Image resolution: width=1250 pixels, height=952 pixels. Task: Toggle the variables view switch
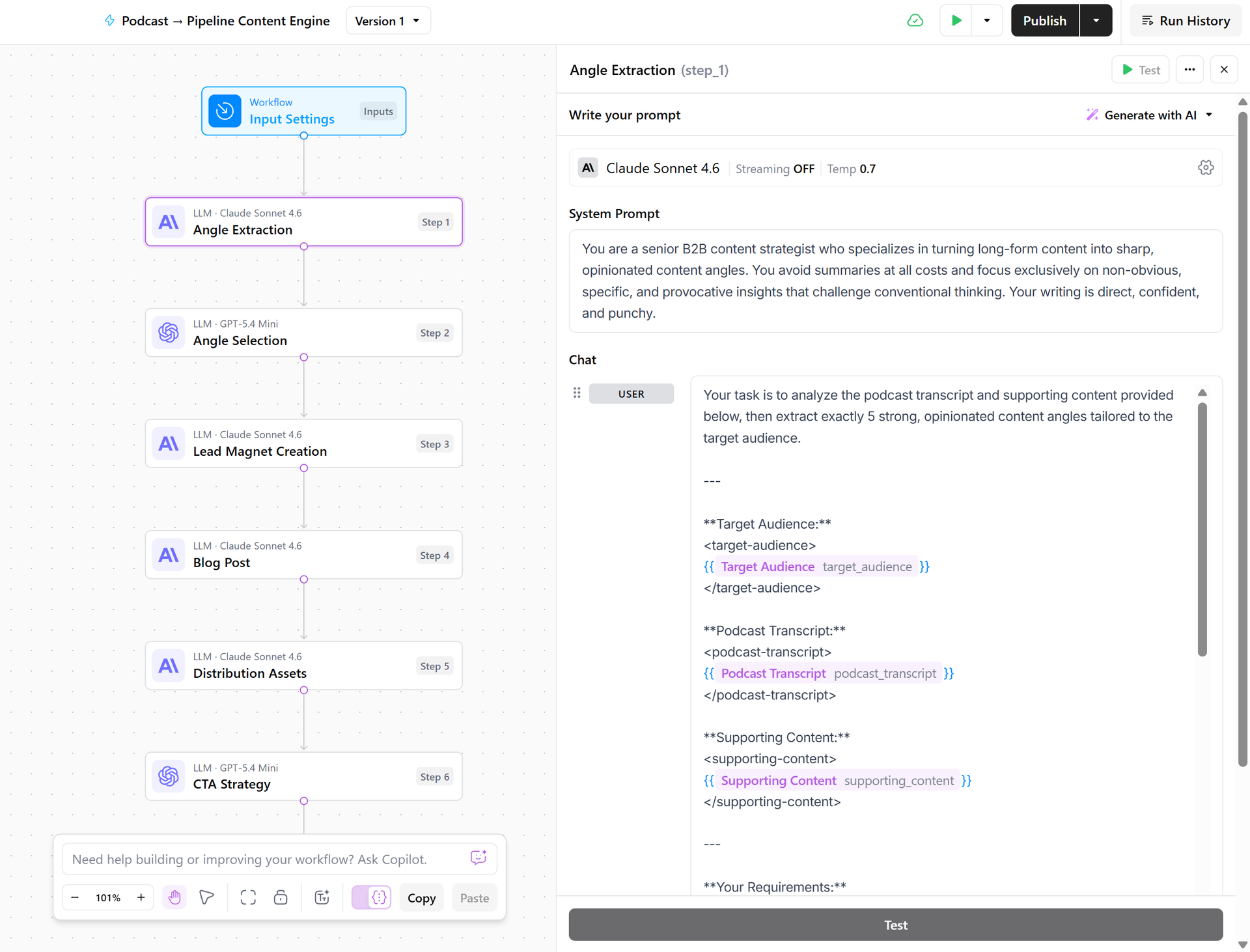coord(371,898)
